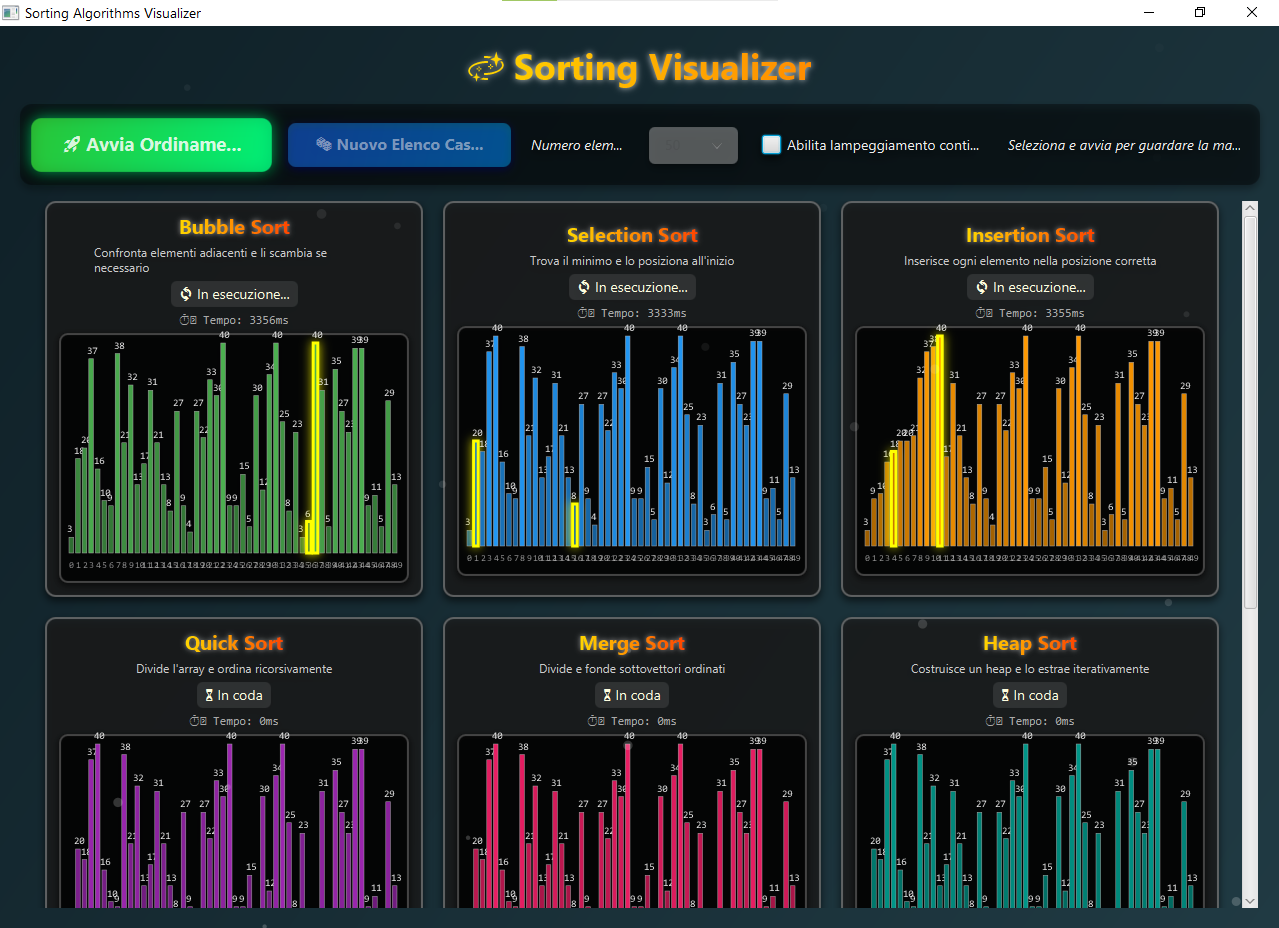This screenshot has width=1279, height=928.
Task: Click Bubble Sort time value 3356ms
Action: point(269,320)
